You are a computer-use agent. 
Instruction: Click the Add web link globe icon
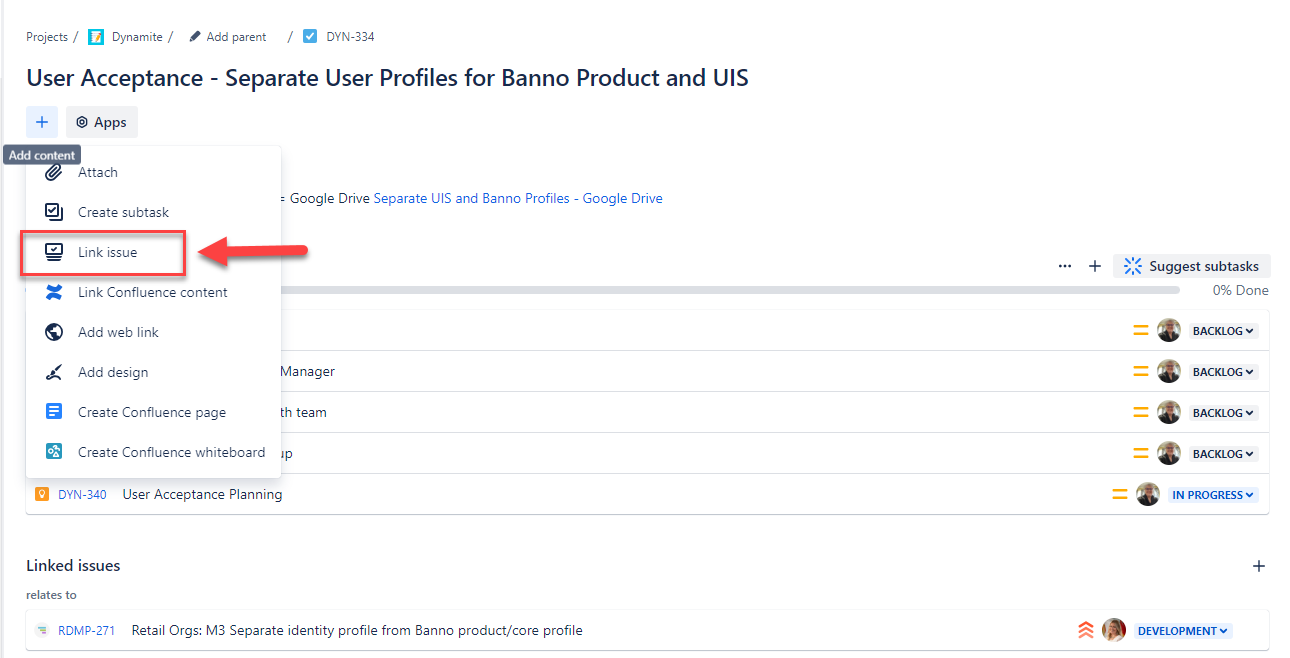55,332
